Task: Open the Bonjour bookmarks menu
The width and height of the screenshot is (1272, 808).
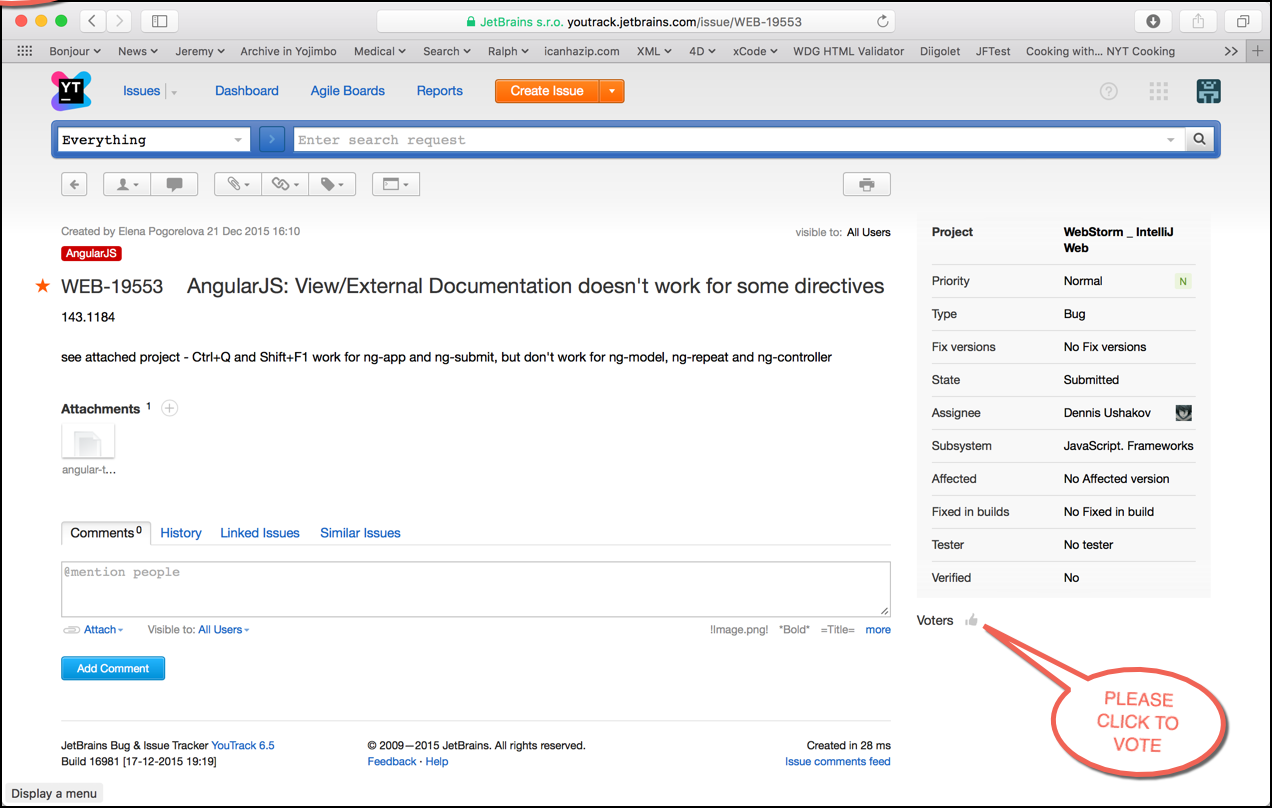Action: 75,51
